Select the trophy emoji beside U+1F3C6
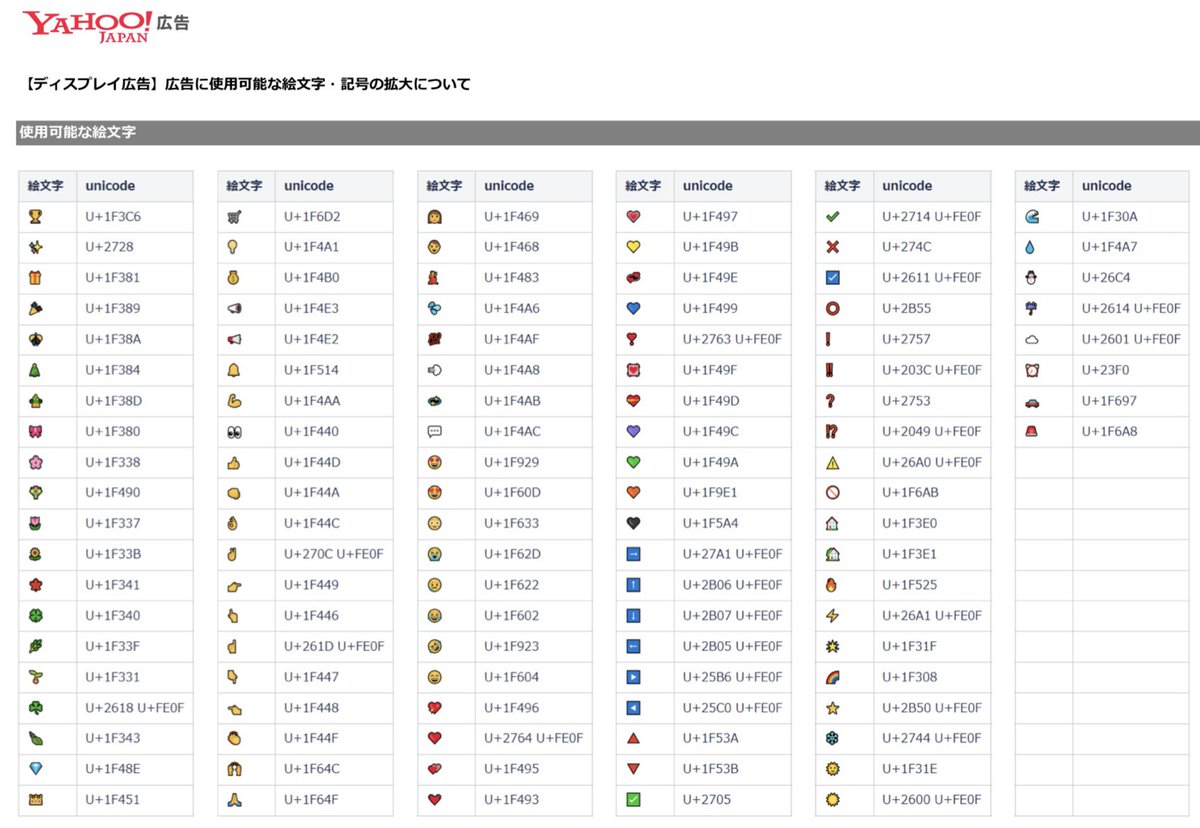Viewport: 1200px width, 828px height. (x=36, y=217)
